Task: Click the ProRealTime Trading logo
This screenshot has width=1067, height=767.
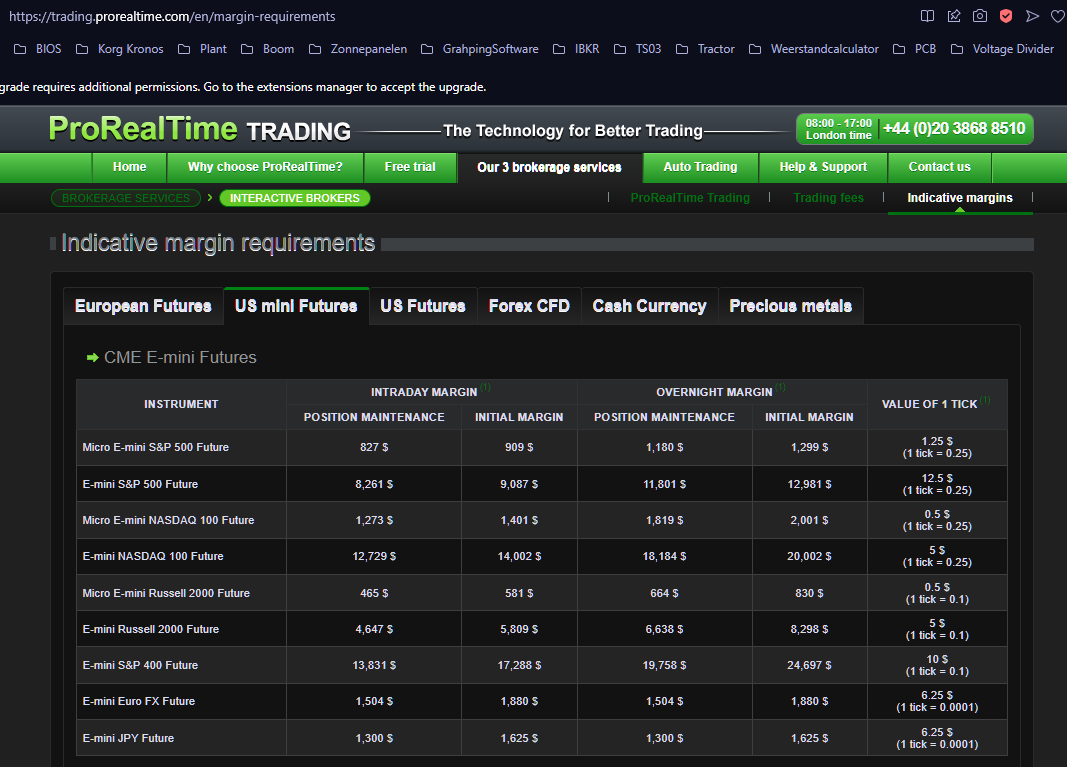Action: point(199,129)
